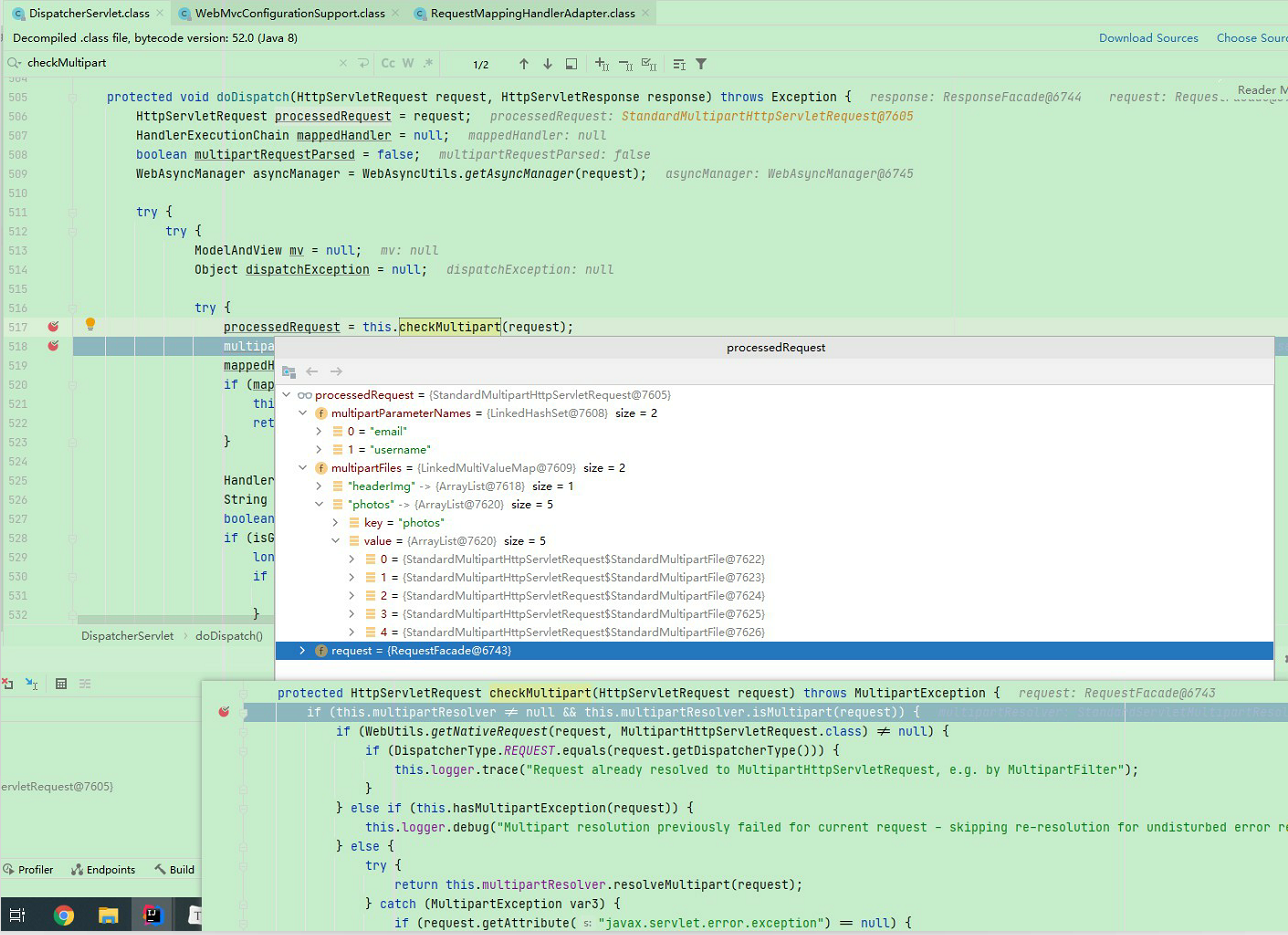
Task: Launch Chrome from the taskbar
Action: point(61,913)
